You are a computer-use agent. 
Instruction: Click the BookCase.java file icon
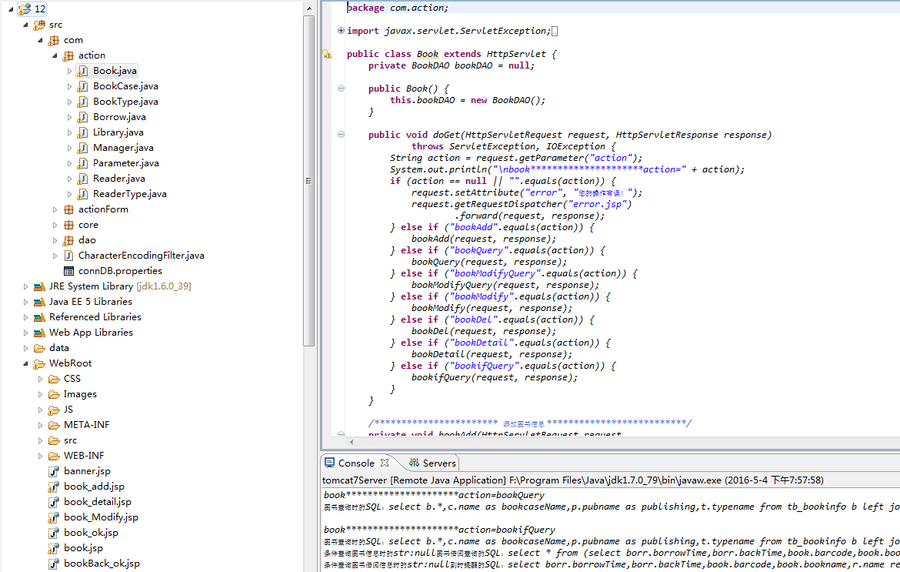click(x=83, y=86)
